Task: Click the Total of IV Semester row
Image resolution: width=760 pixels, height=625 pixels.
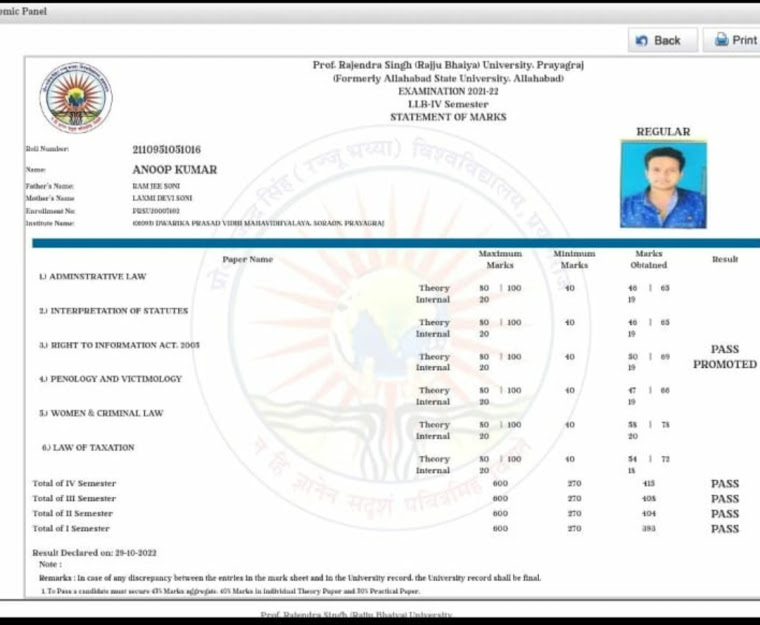Action: click(x=74, y=484)
